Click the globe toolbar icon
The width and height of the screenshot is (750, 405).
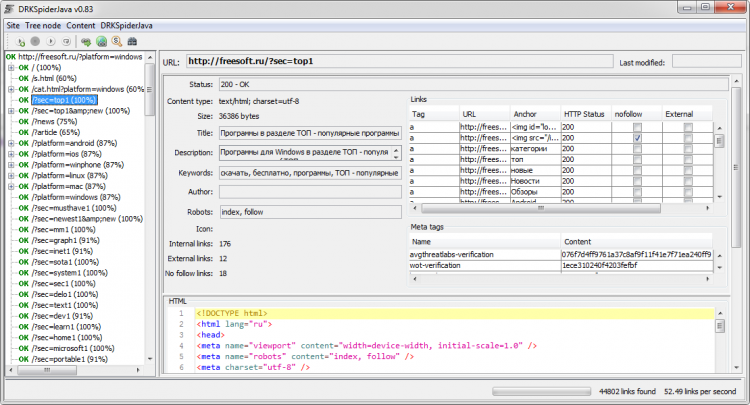(x=101, y=42)
